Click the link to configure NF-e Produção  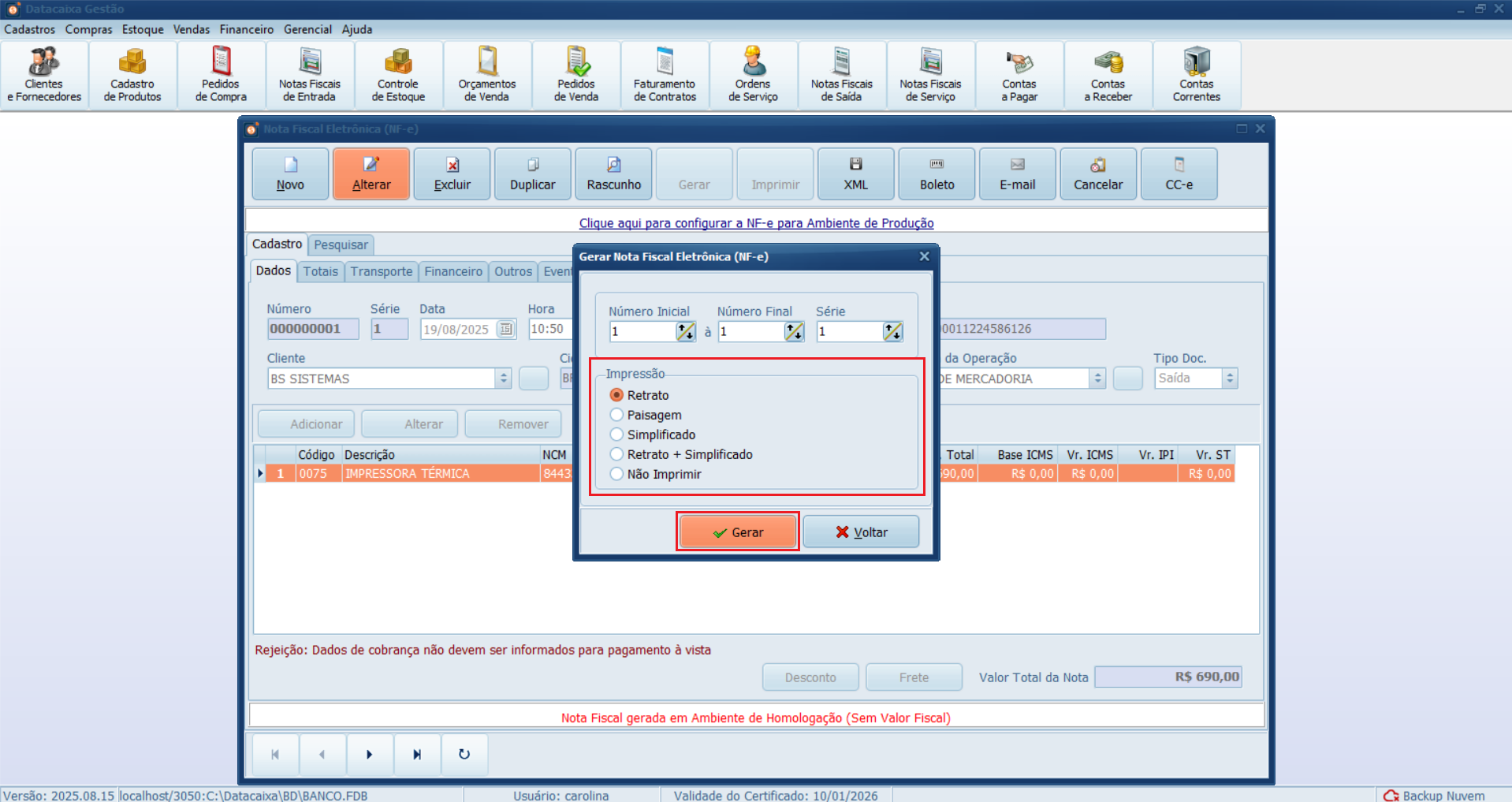click(x=756, y=223)
